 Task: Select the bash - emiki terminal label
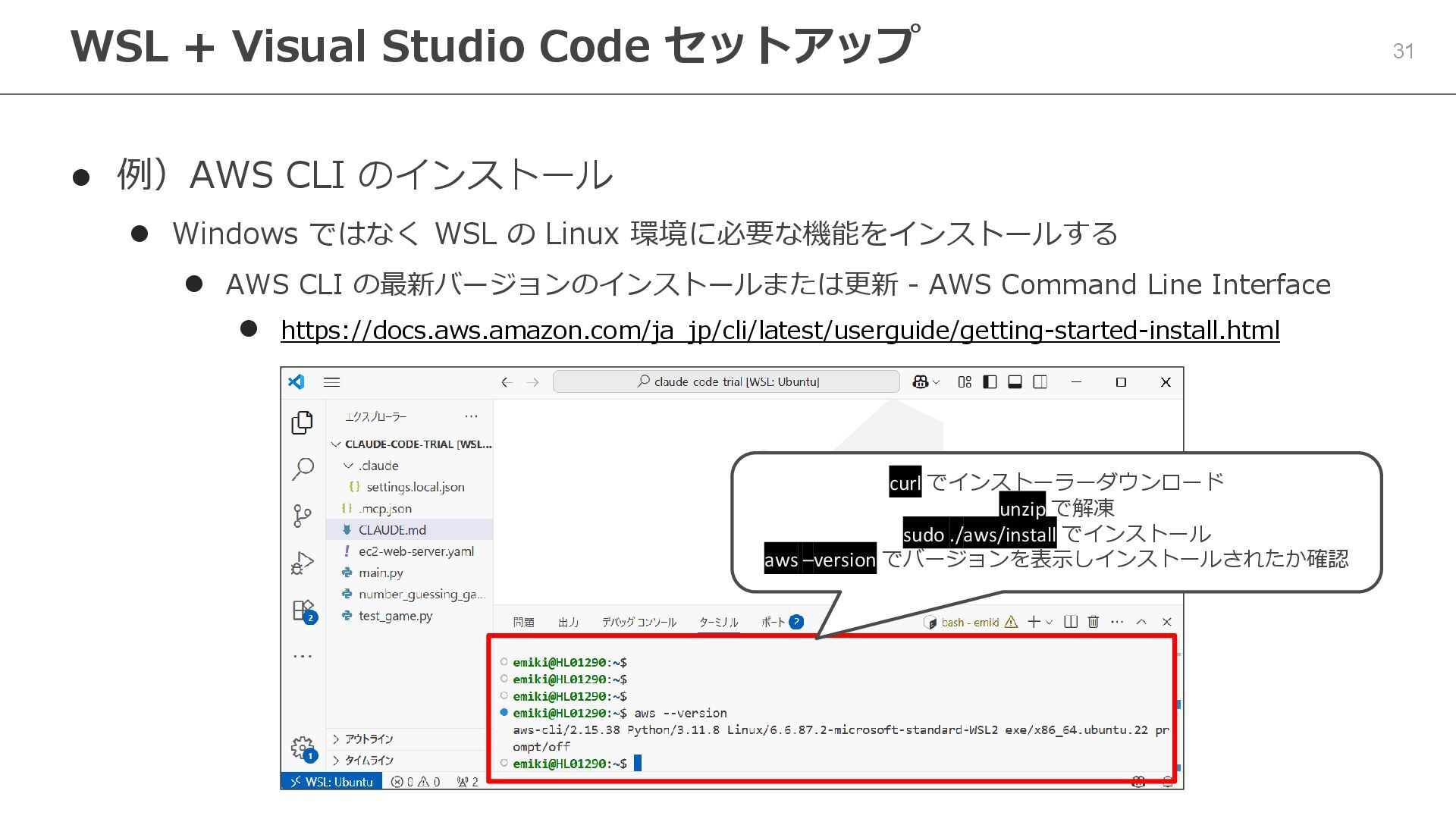point(970,623)
